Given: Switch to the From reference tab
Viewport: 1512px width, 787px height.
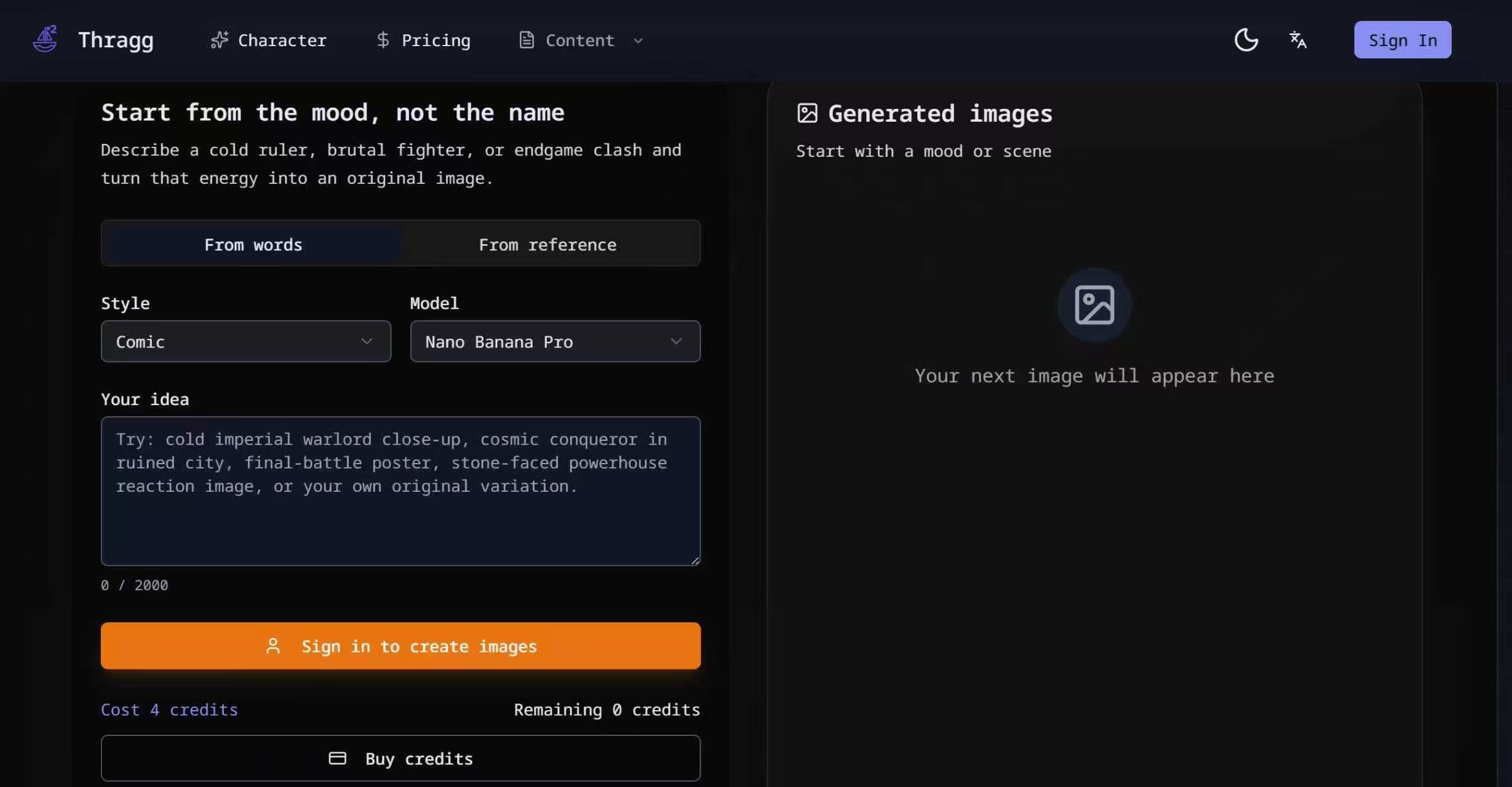Looking at the screenshot, I should (547, 244).
